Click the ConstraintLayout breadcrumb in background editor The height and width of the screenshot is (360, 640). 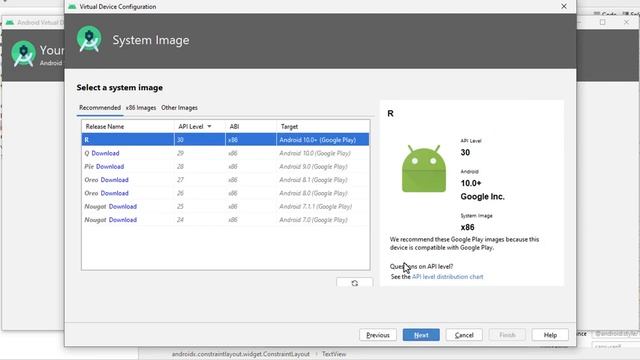click(240, 354)
